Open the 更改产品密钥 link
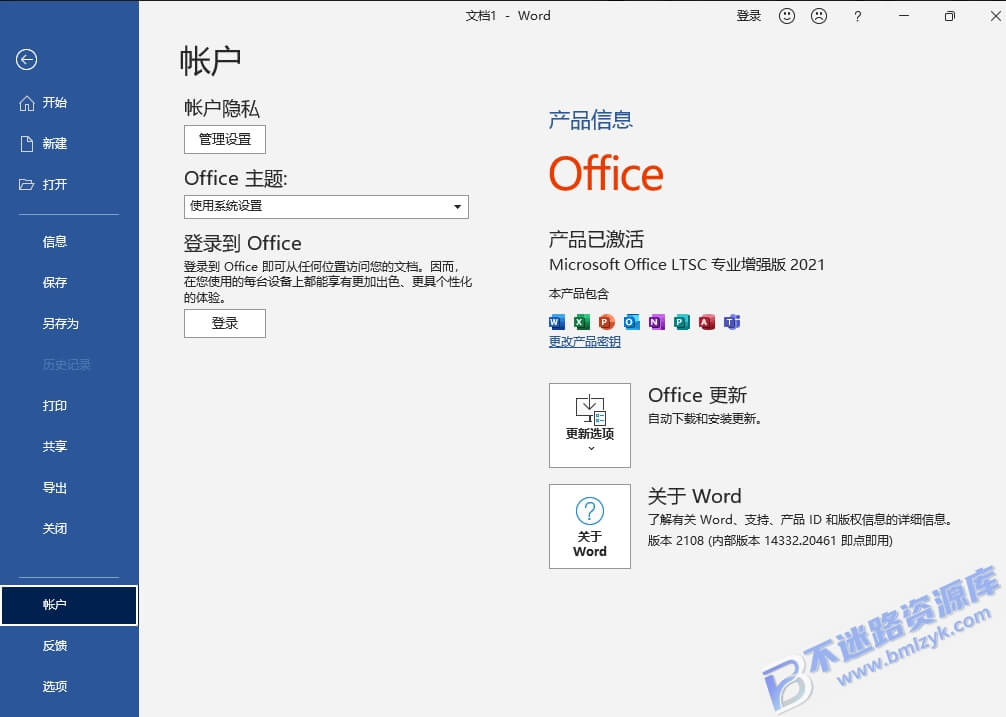Screen dimensions: 1006x717 [584, 342]
